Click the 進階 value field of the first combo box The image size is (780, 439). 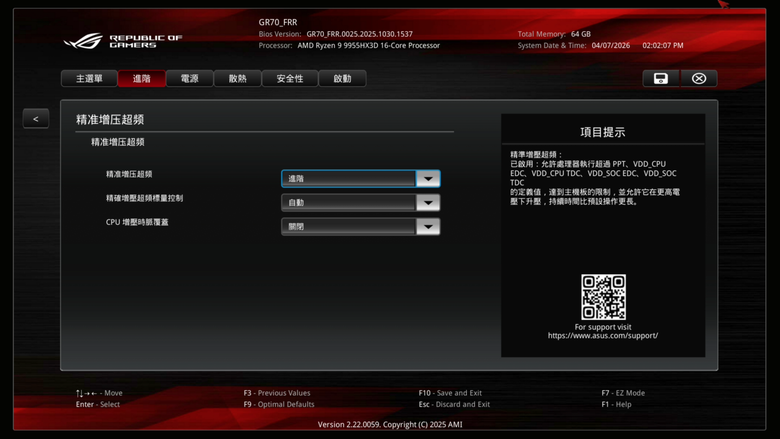(349, 178)
